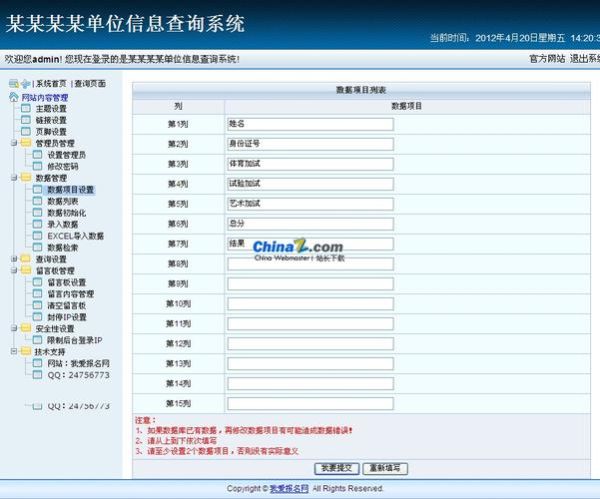Collapse the 管理员管理 tree node
This screenshot has width=600, height=499.
tap(14, 143)
